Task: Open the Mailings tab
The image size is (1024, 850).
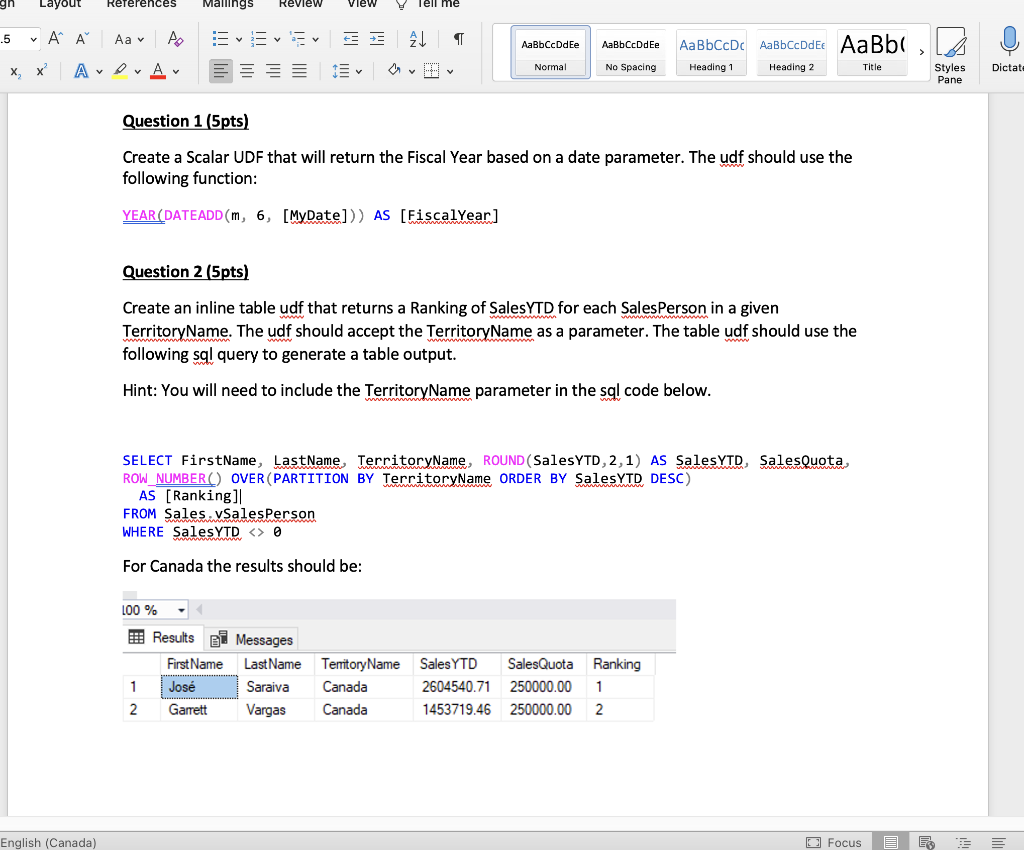Action: click(228, 4)
